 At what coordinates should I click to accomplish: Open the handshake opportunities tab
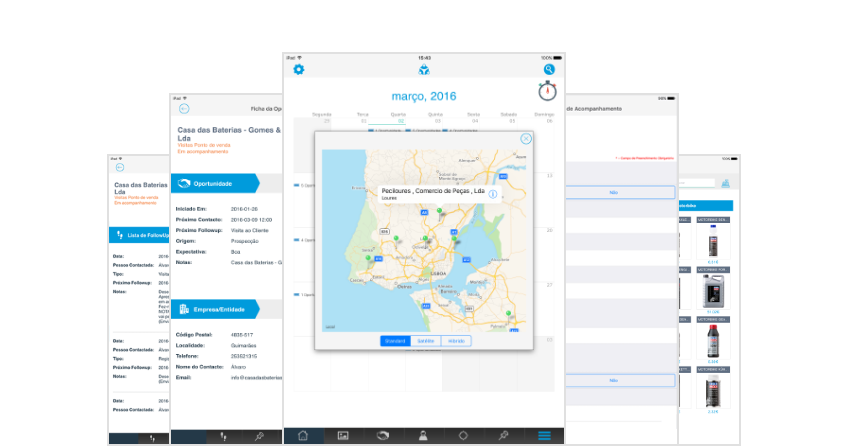pyautogui.click(x=382, y=436)
